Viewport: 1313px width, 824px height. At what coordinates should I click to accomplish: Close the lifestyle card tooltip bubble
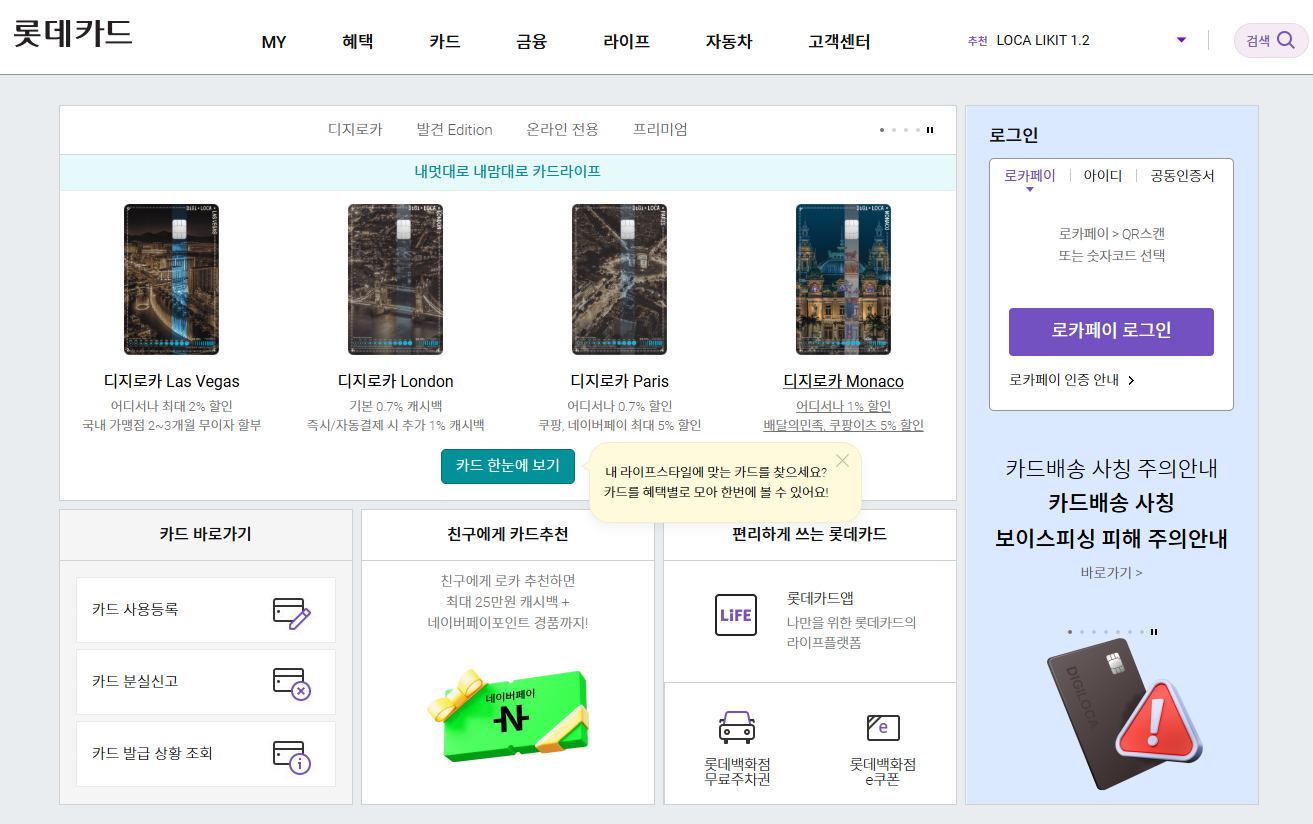(843, 460)
